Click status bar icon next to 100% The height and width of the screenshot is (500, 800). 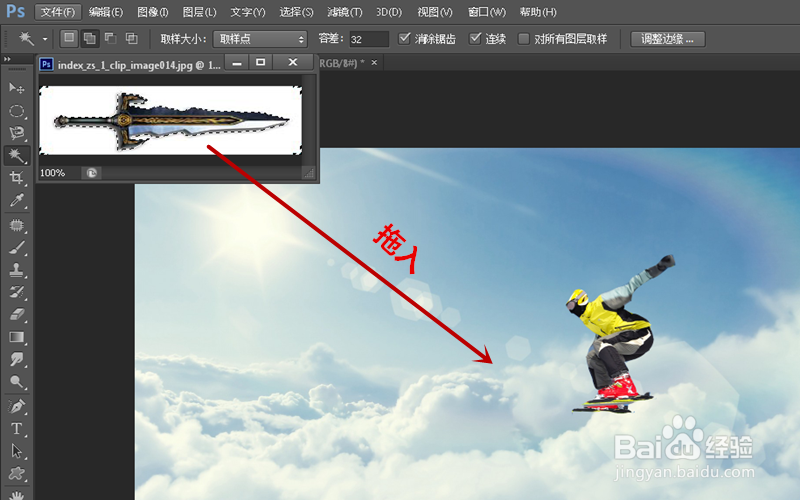91,173
